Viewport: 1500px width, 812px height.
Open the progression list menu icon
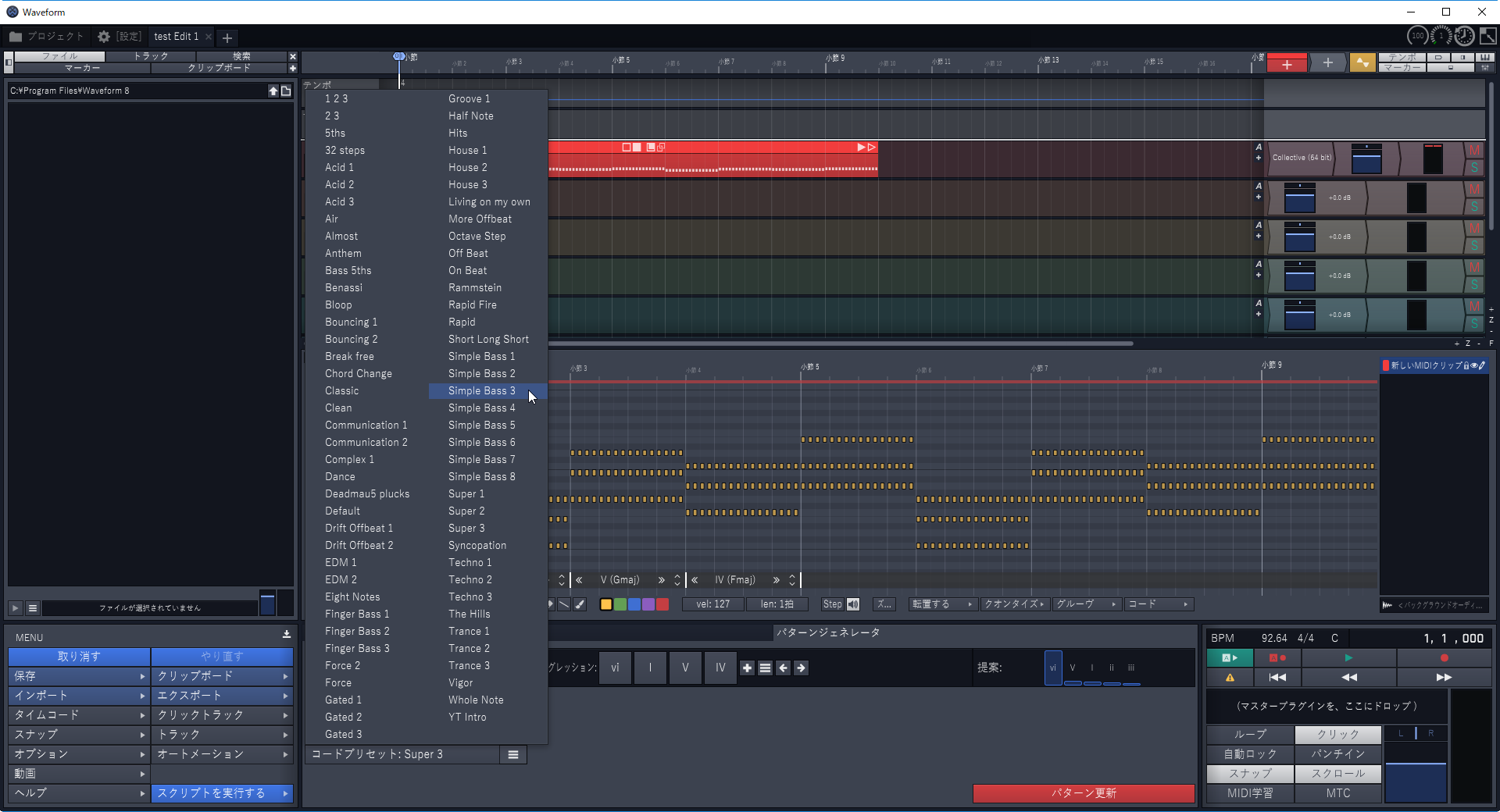point(766,668)
